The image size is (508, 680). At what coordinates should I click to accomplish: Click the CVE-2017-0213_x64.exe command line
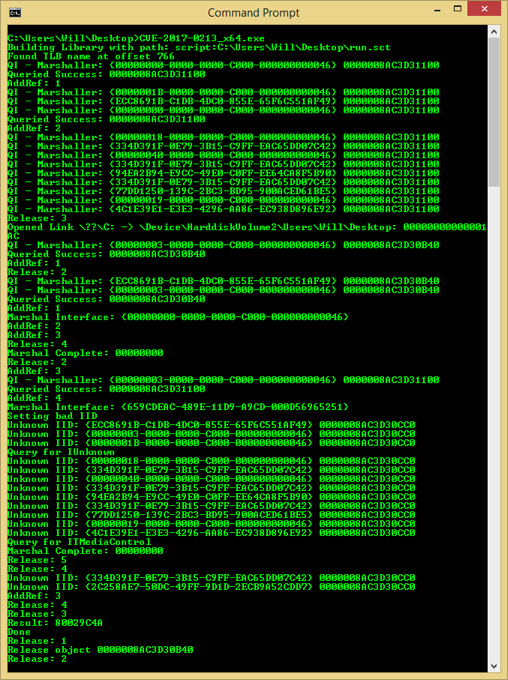coord(136,38)
